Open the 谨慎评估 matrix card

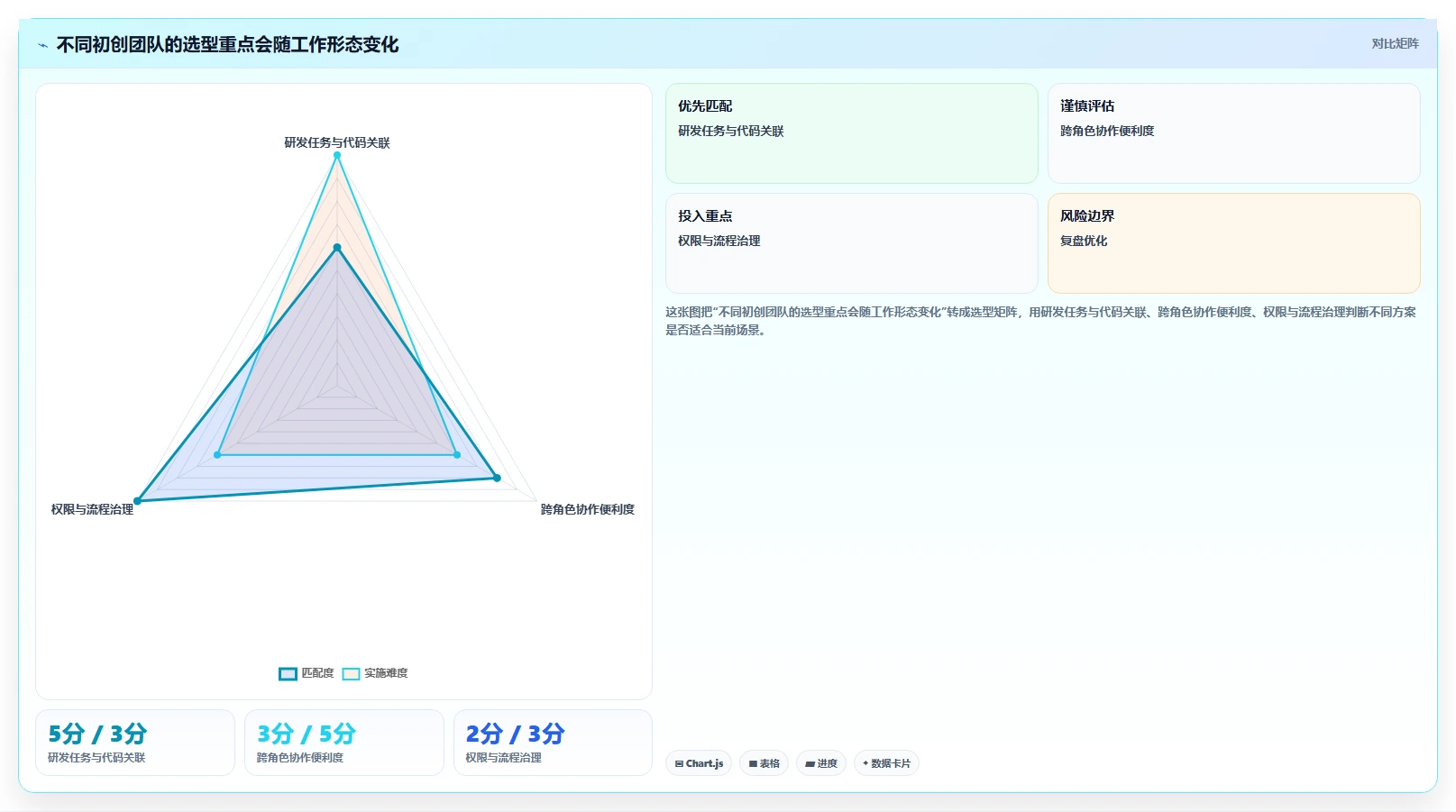(x=1233, y=133)
